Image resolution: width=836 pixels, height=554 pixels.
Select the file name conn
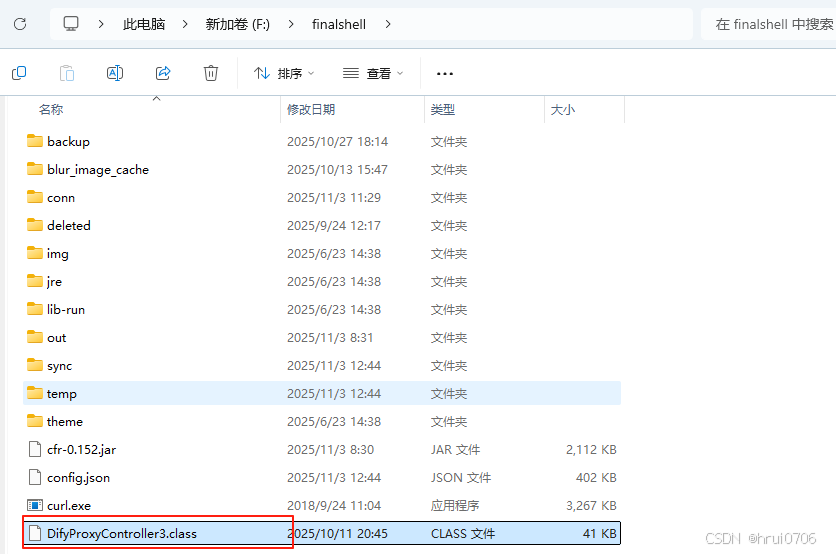pos(61,198)
